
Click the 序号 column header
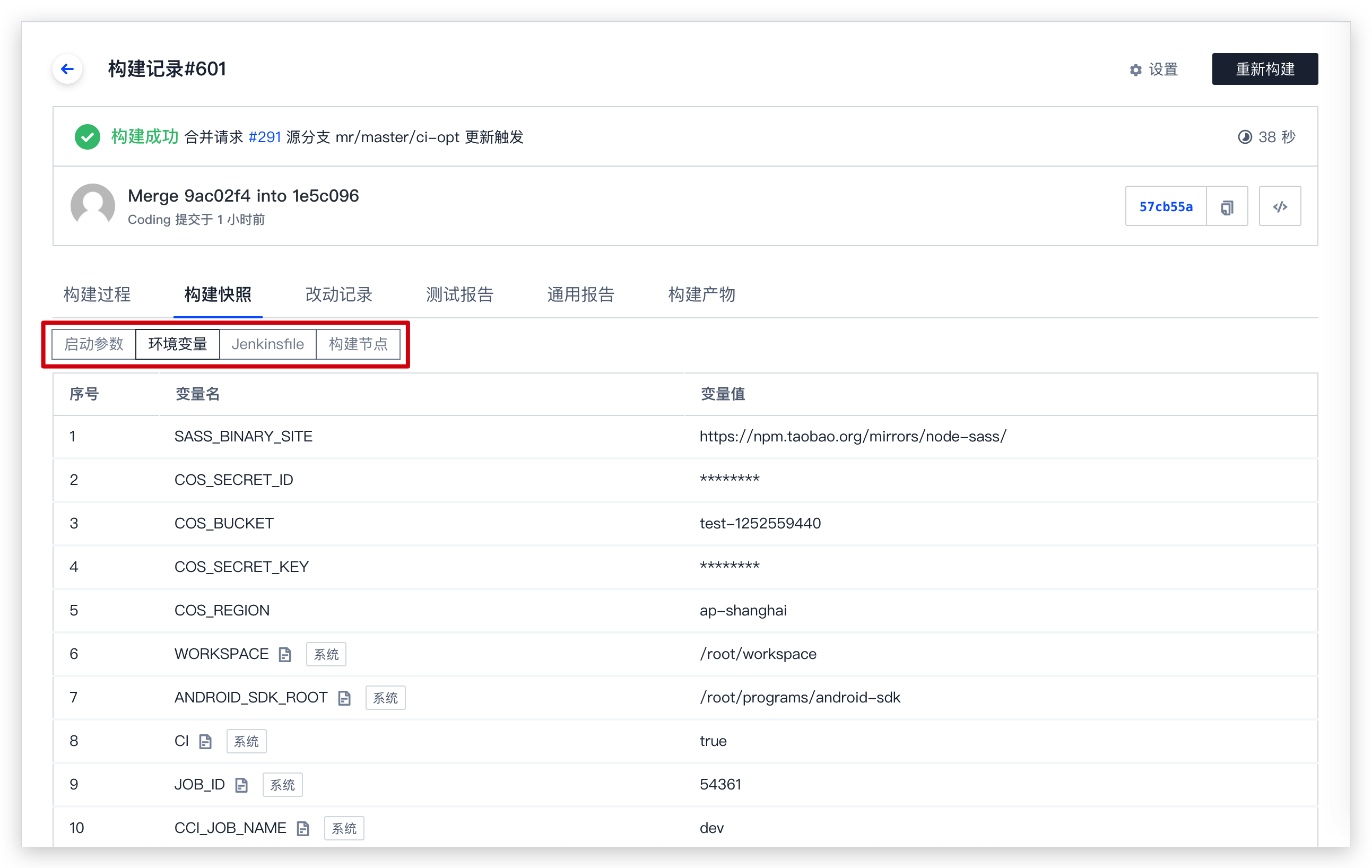tap(84, 394)
